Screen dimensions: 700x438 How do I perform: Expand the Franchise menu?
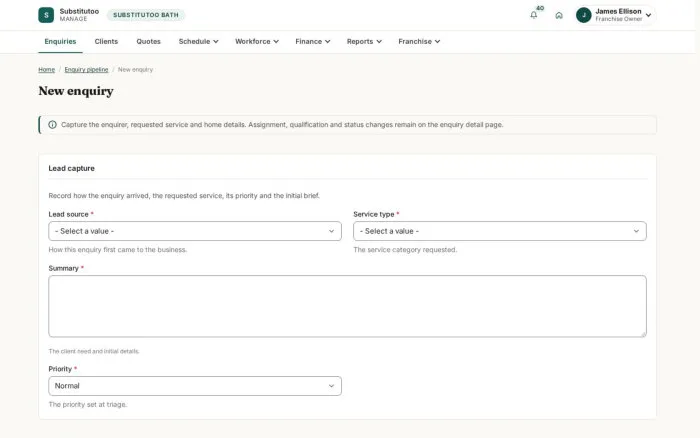click(x=419, y=42)
